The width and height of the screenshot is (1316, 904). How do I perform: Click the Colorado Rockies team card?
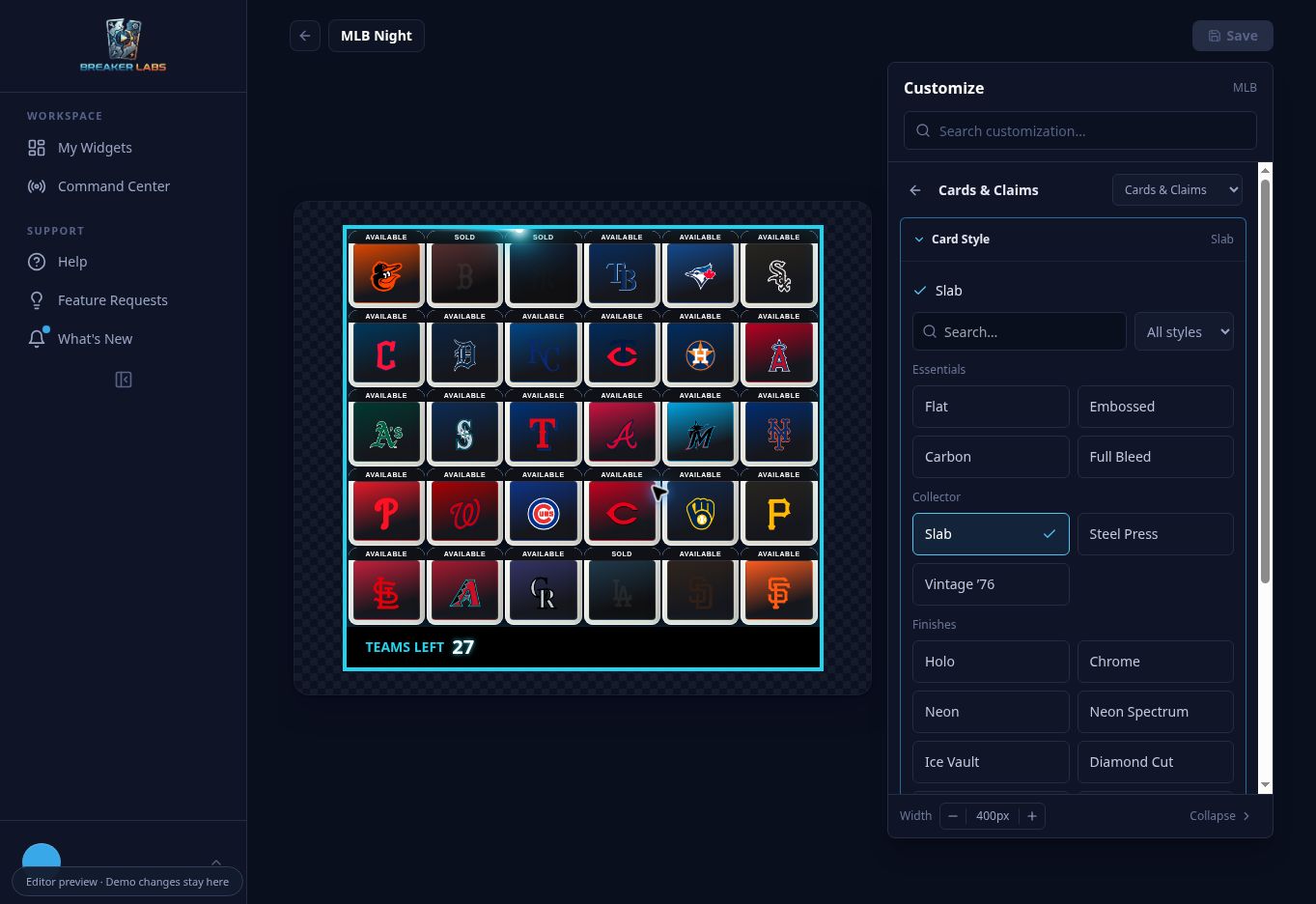point(543,584)
